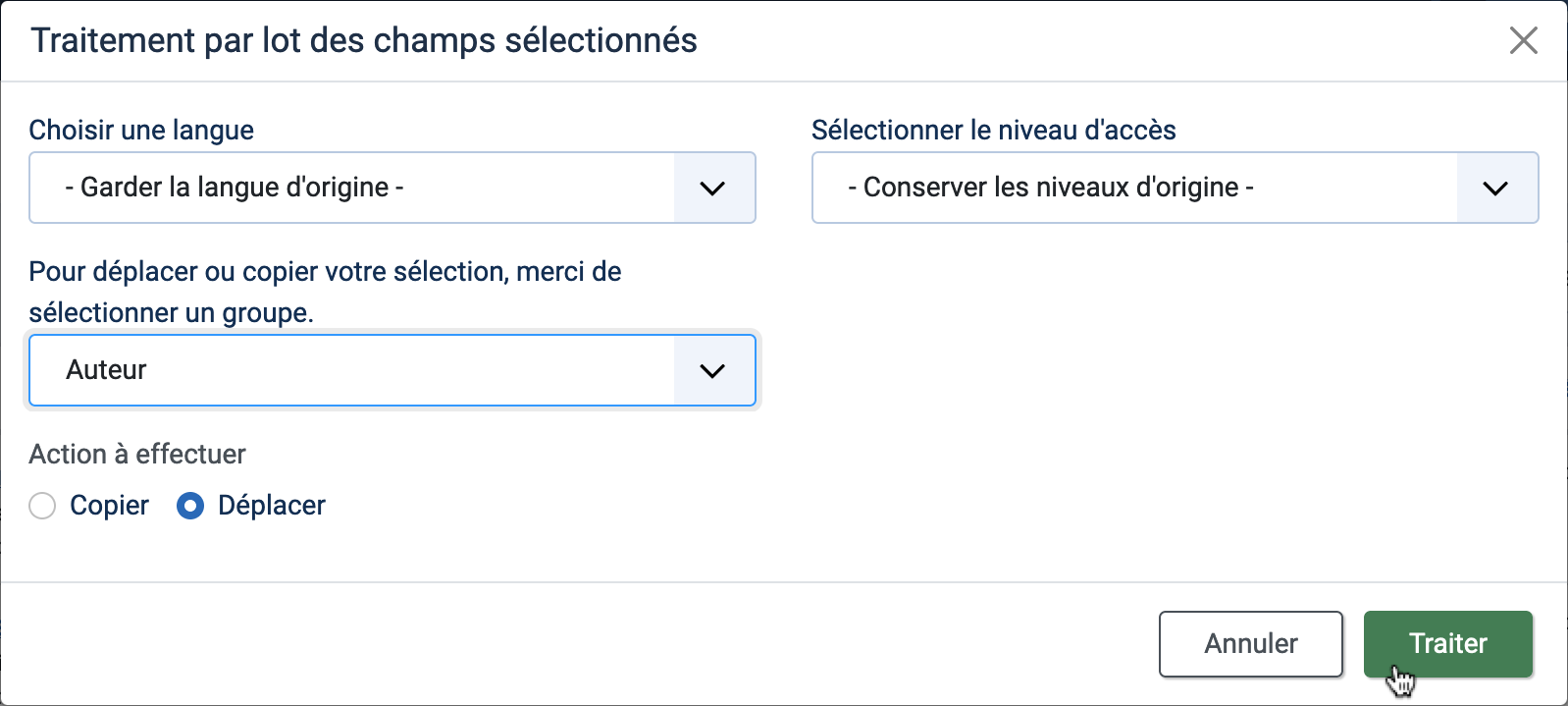This screenshot has width=1568, height=706.
Task: Click the 'Choisir une langue' label
Action: pyautogui.click(x=141, y=130)
